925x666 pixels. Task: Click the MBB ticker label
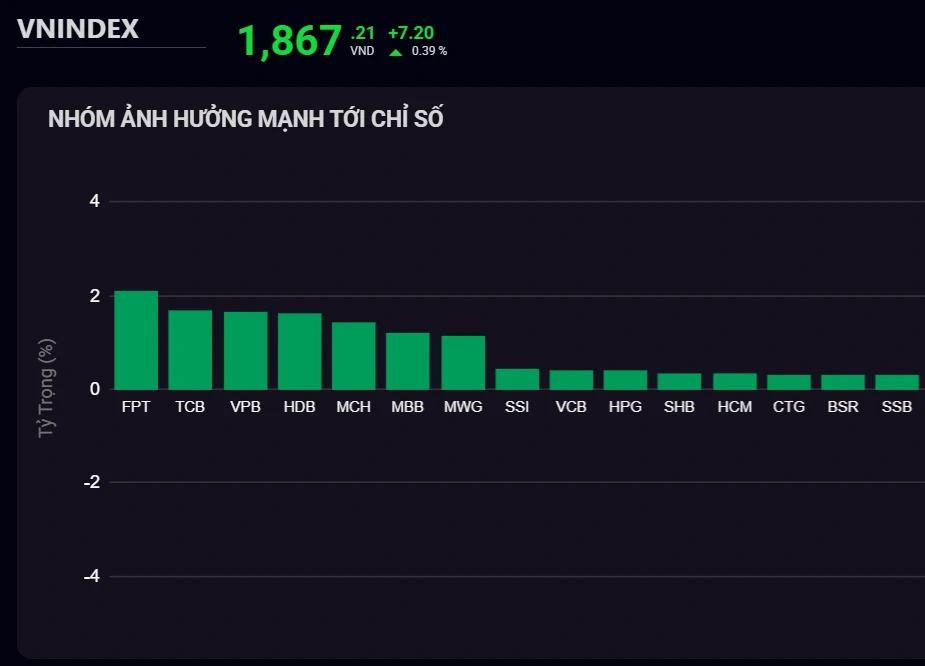point(408,407)
